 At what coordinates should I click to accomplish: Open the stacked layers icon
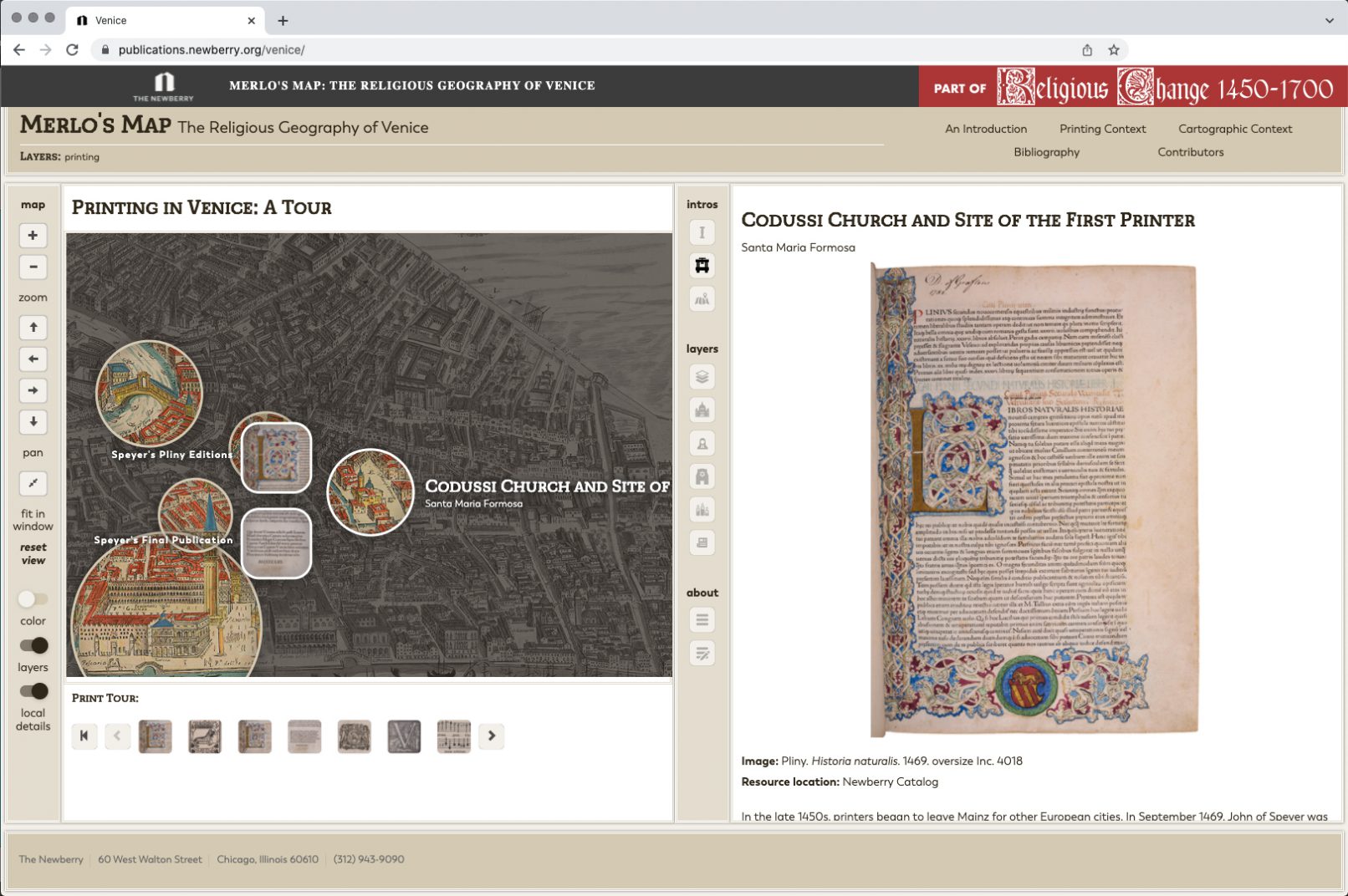pos(702,377)
